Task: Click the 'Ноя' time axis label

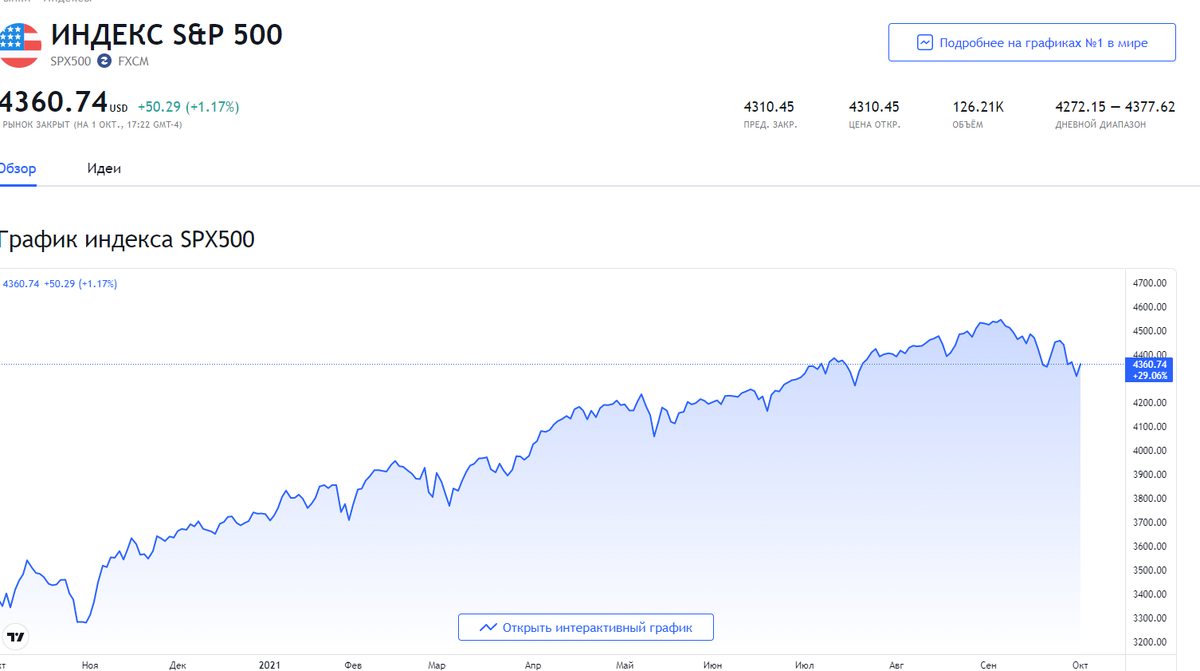Action: pos(90,664)
